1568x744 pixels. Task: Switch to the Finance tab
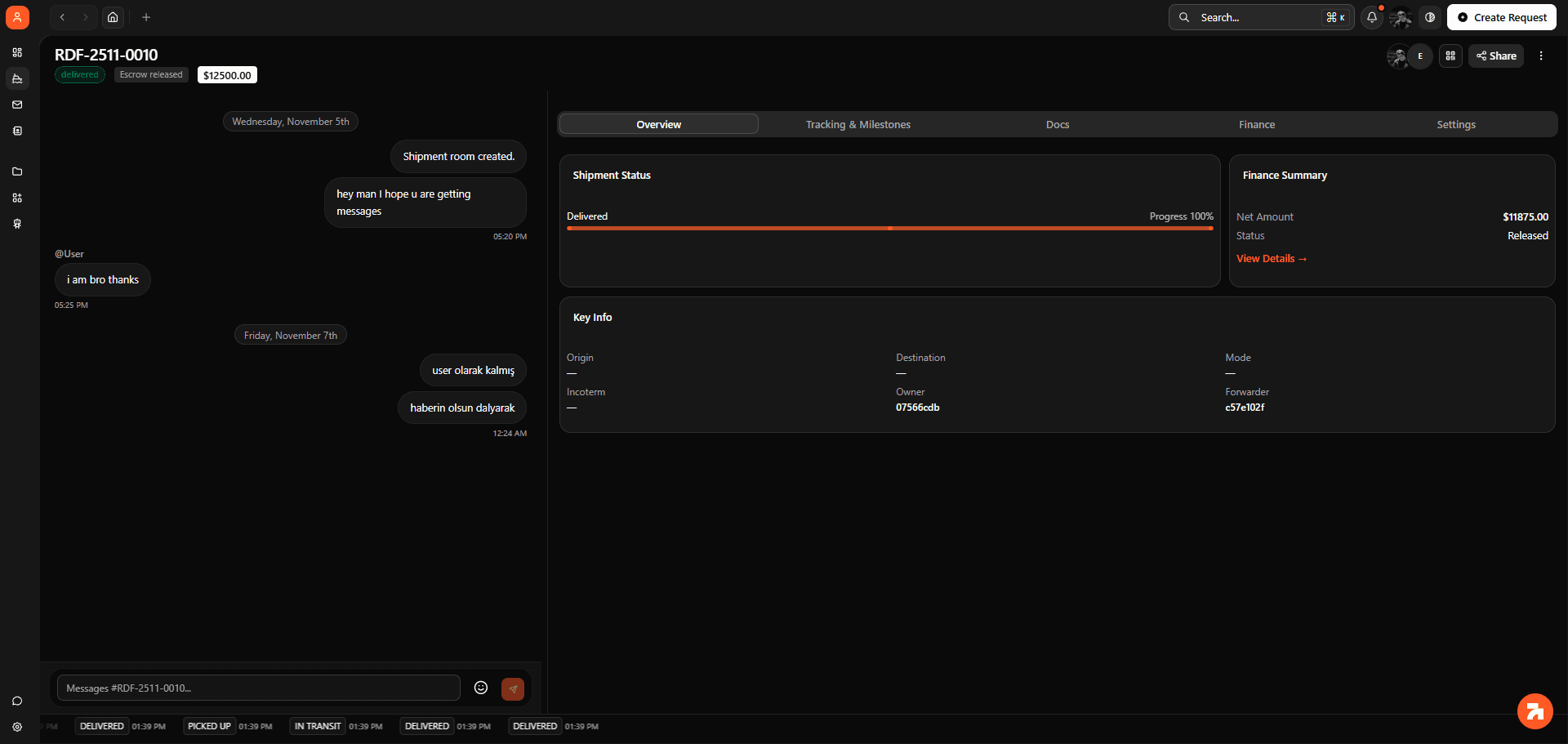(x=1256, y=124)
